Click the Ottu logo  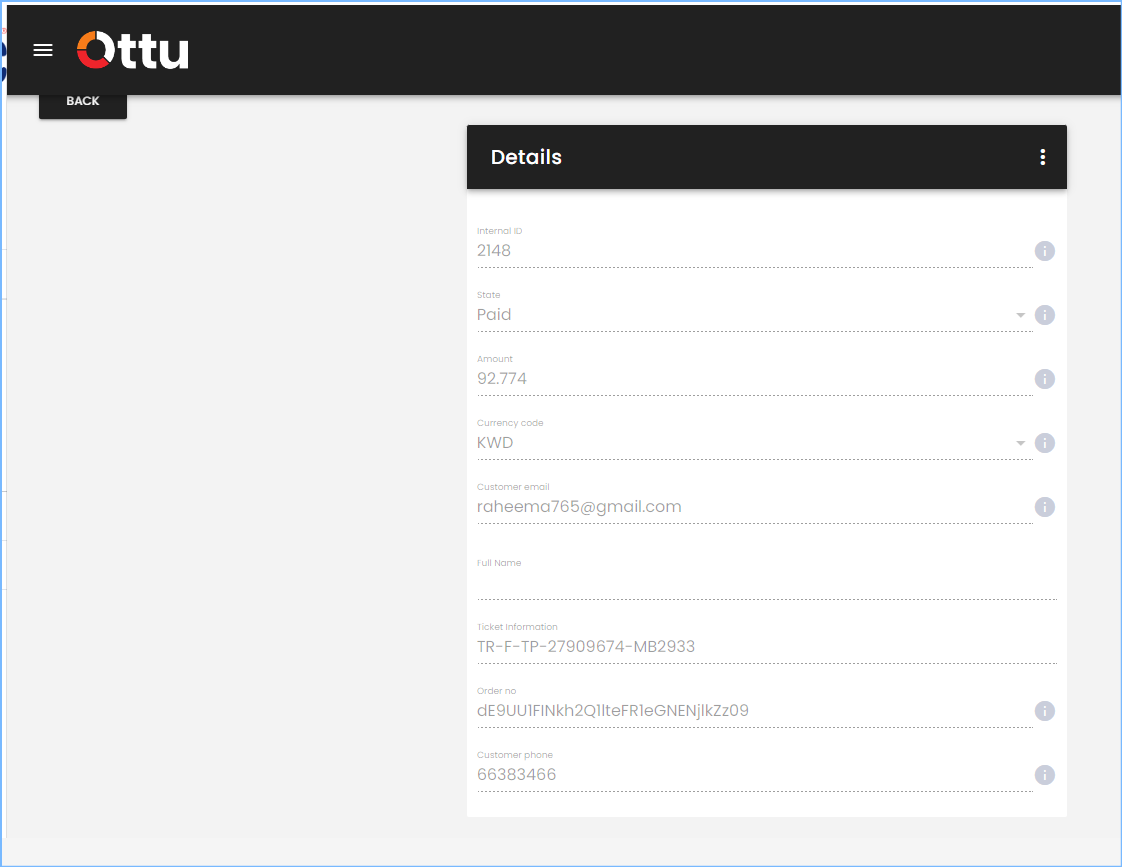pos(133,50)
